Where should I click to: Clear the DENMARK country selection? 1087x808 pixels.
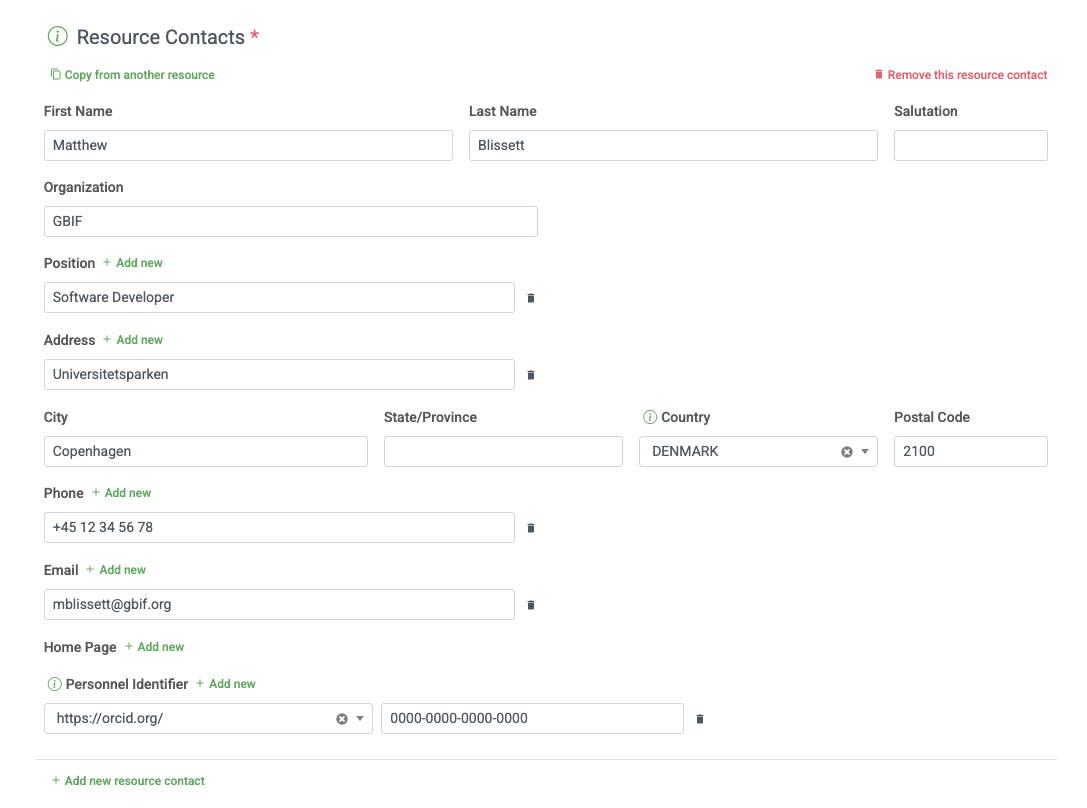tap(846, 452)
